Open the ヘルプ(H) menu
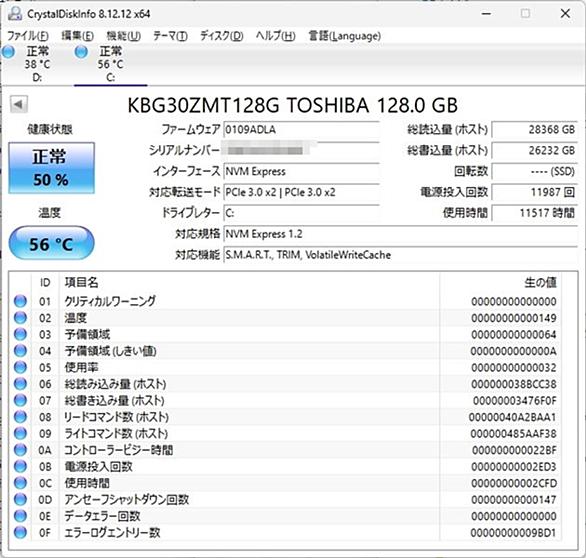The height and width of the screenshot is (558, 586). point(275,36)
